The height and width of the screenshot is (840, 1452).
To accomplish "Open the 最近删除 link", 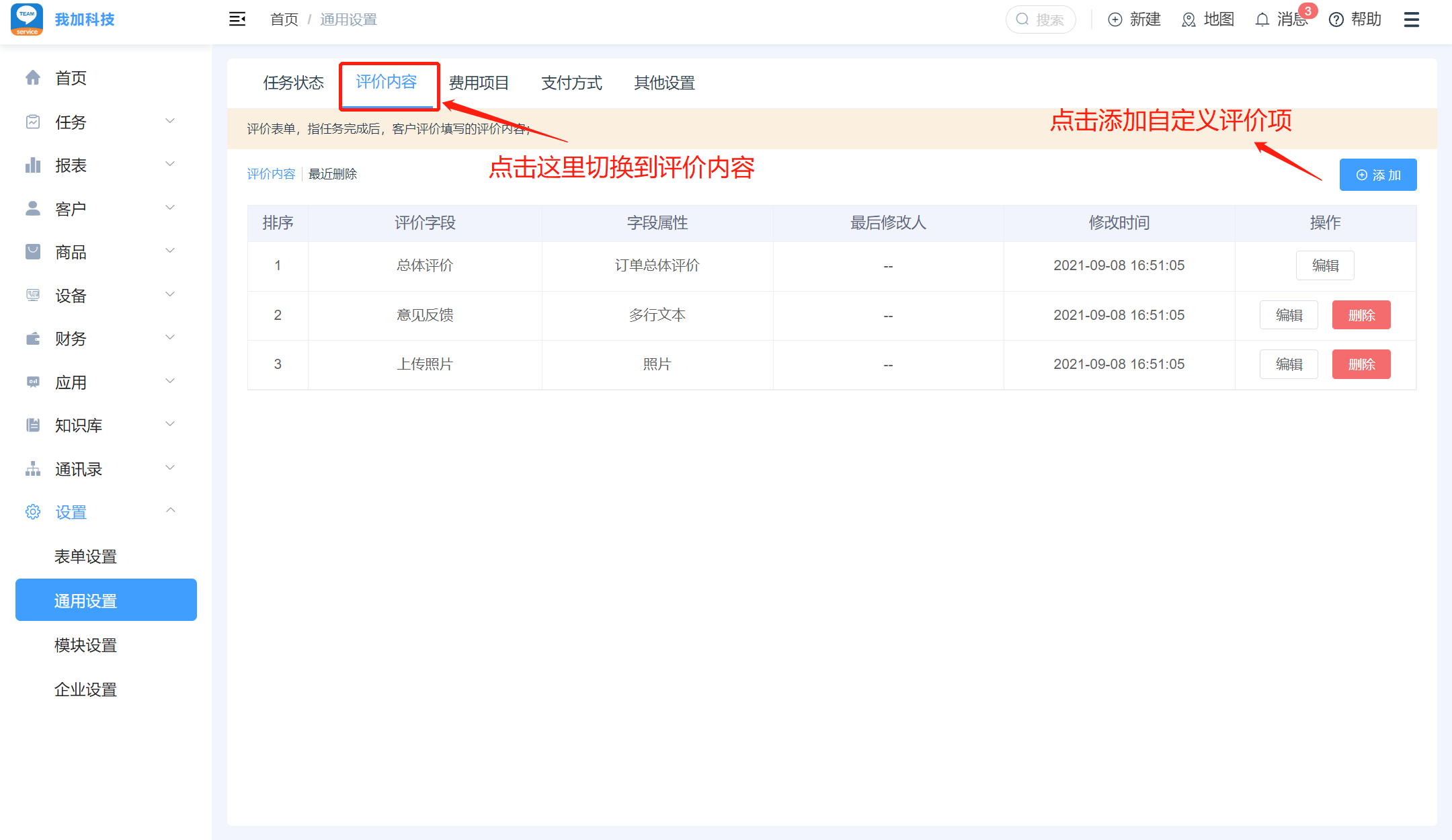I will (x=333, y=174).
